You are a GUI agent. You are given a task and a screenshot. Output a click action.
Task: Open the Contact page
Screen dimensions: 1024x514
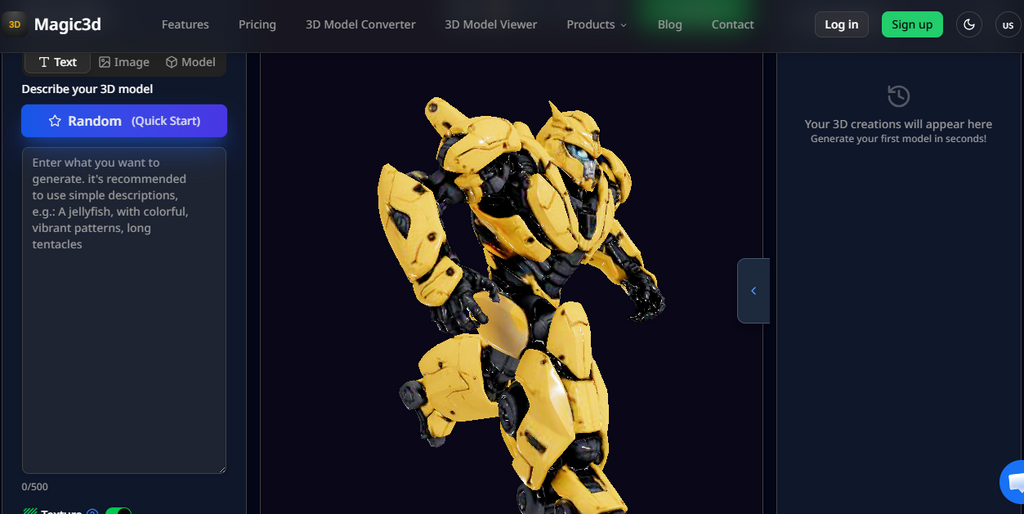[x=733, y=25]
